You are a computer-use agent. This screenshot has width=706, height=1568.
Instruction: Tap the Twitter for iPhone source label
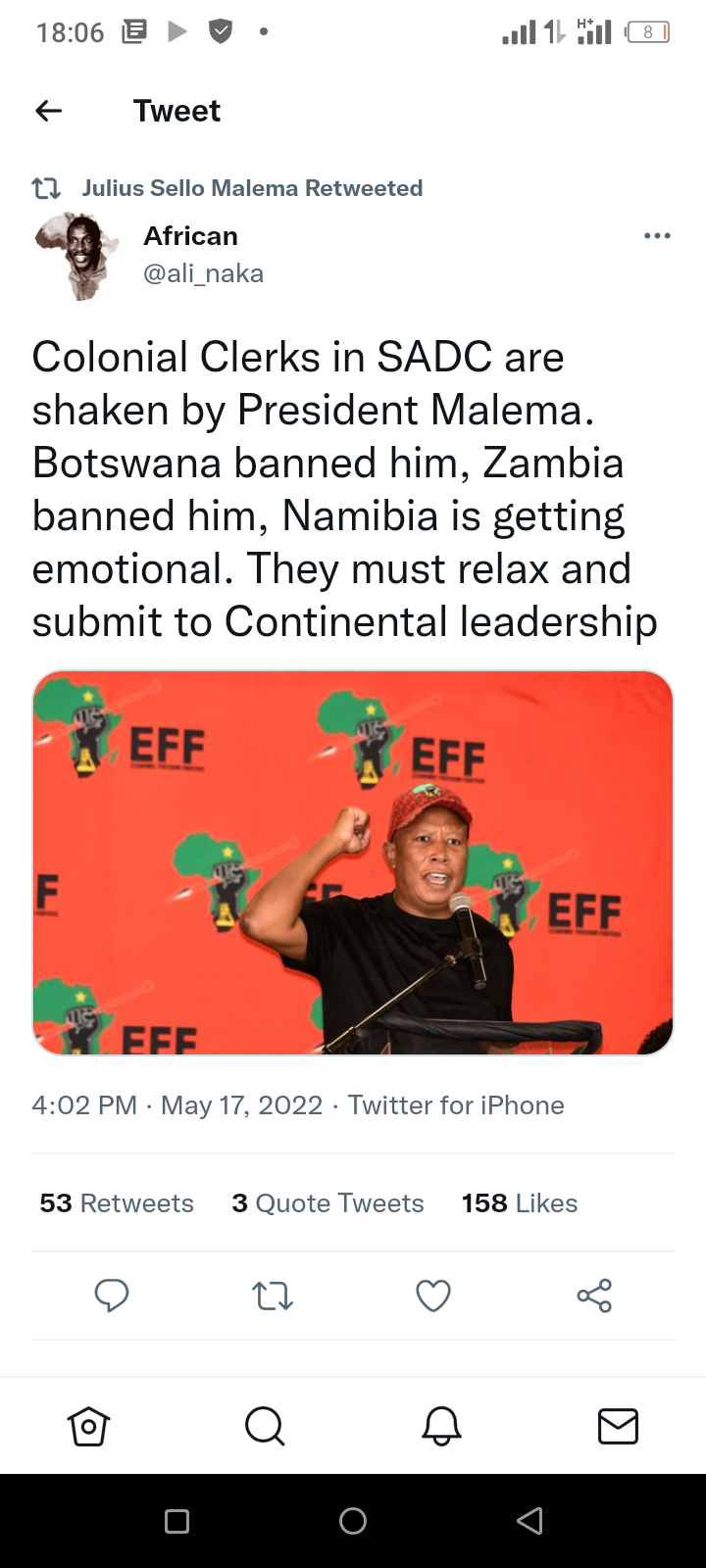(456, 1105)
